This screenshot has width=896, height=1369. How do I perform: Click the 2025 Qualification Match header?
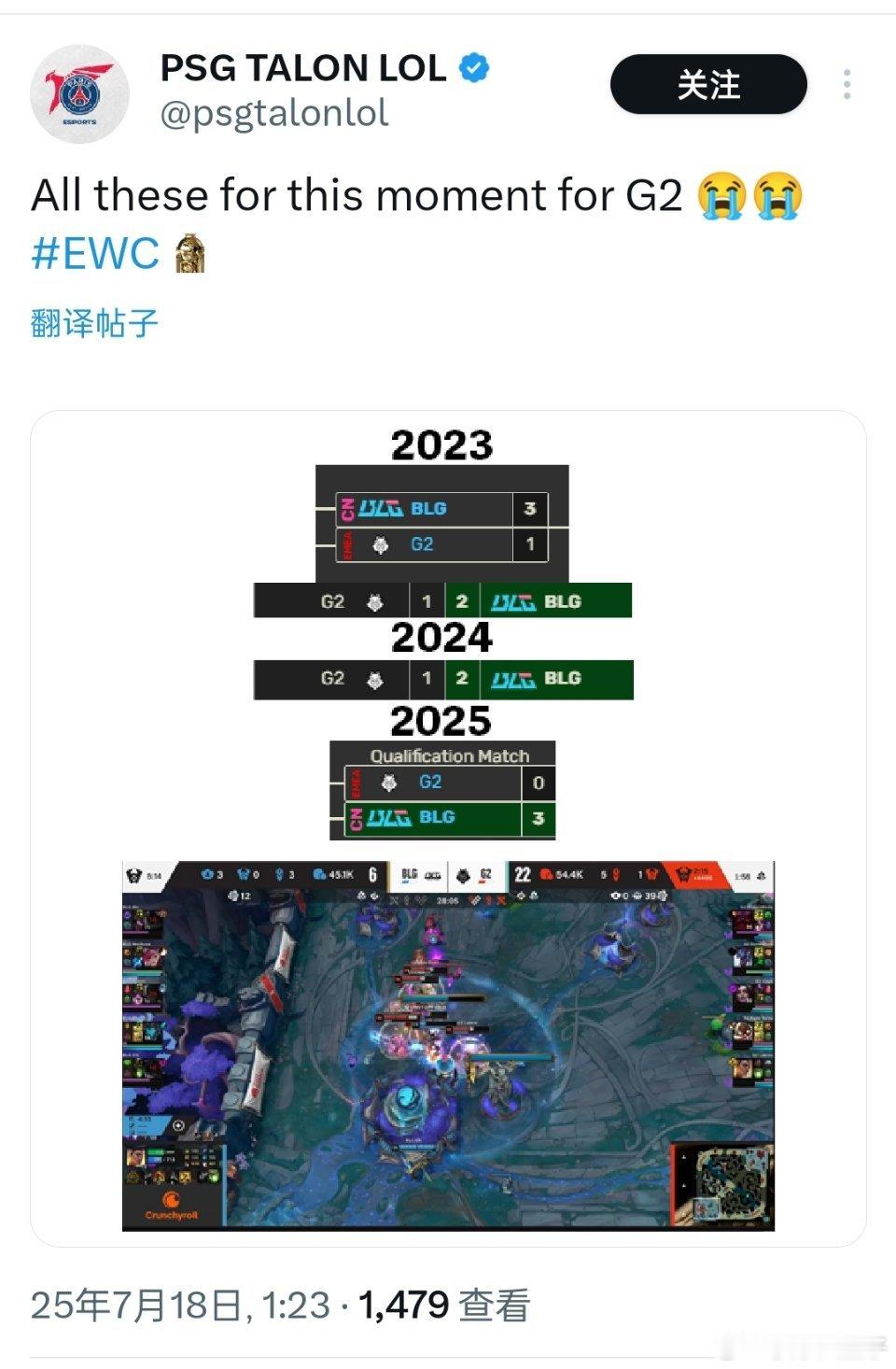pos(449,755)
